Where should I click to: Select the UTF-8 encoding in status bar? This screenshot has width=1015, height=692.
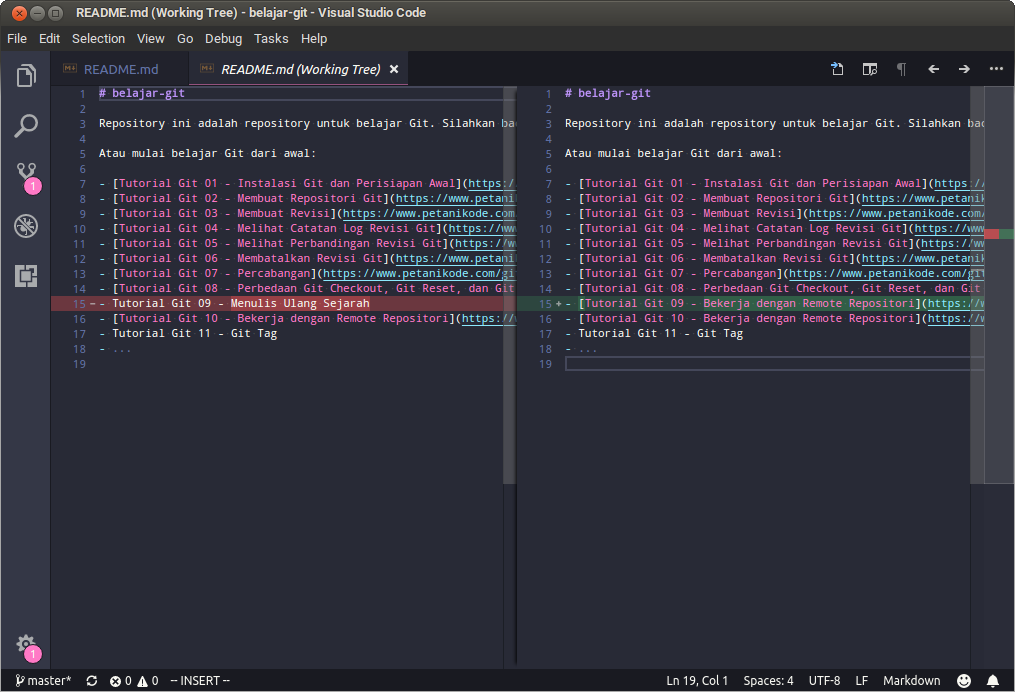tap(824, 681)
